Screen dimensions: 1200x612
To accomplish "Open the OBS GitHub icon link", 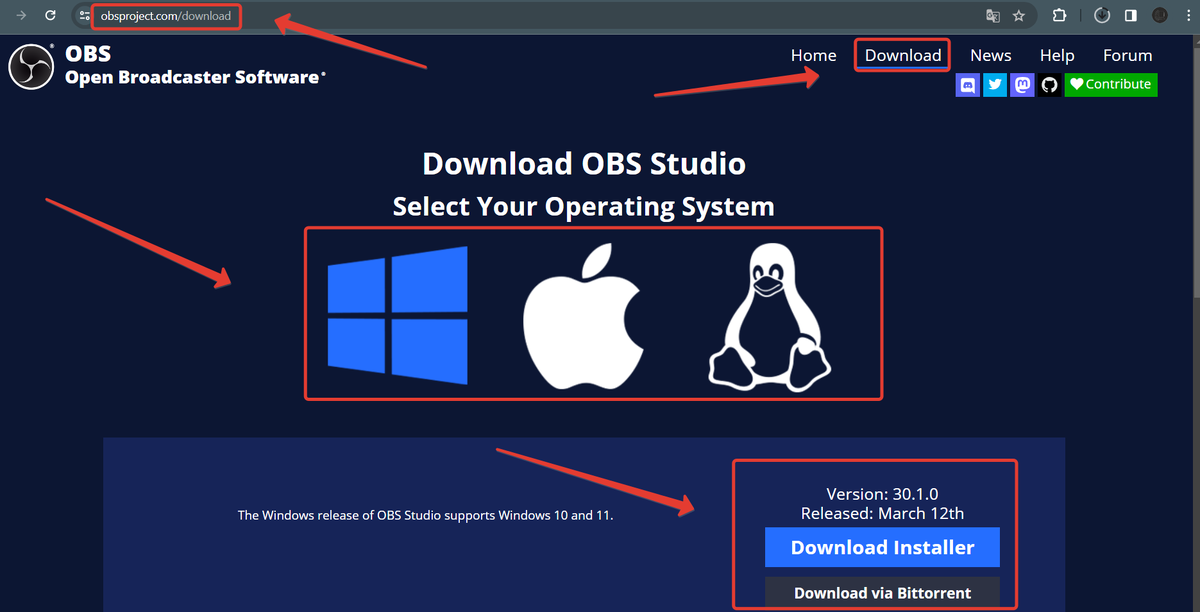I will tap(1049, 85).
